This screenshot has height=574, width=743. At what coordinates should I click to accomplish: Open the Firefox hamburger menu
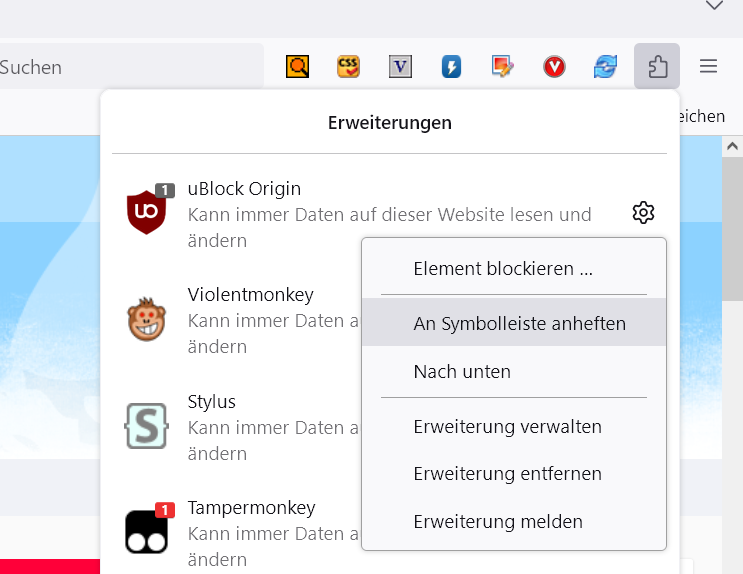click(708, 67)
